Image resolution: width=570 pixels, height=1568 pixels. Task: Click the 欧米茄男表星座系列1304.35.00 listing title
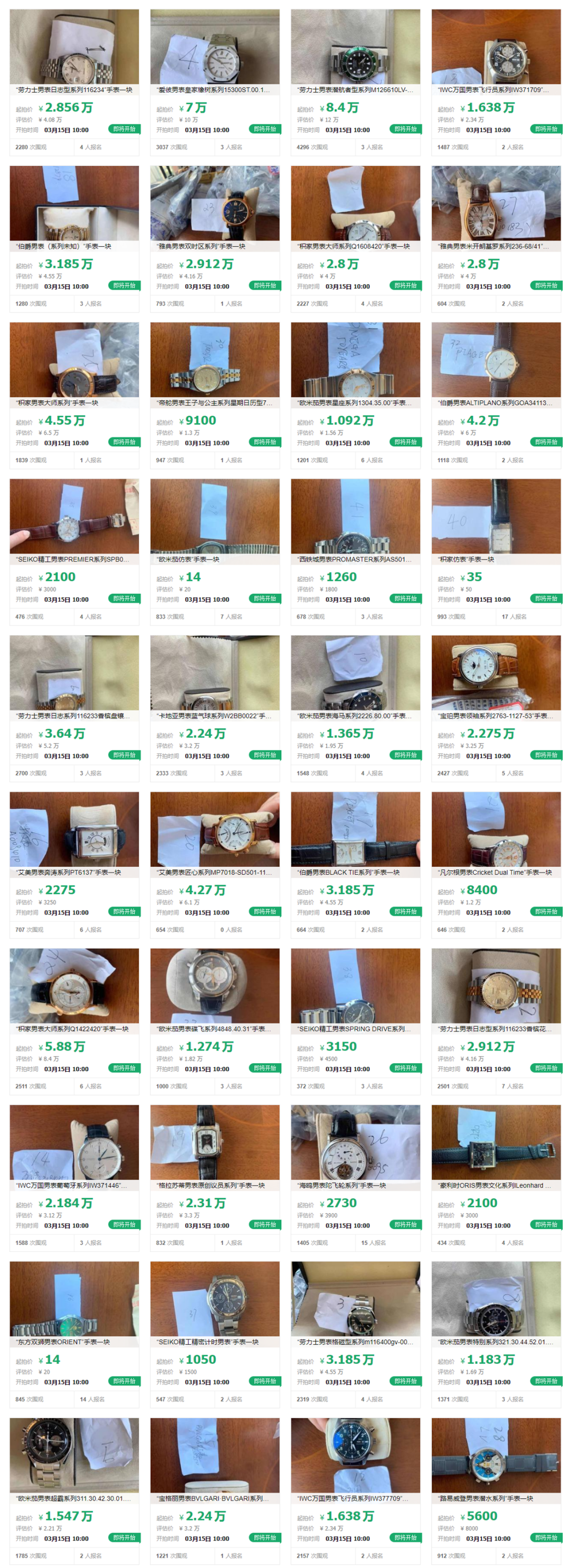coord(355,403)
